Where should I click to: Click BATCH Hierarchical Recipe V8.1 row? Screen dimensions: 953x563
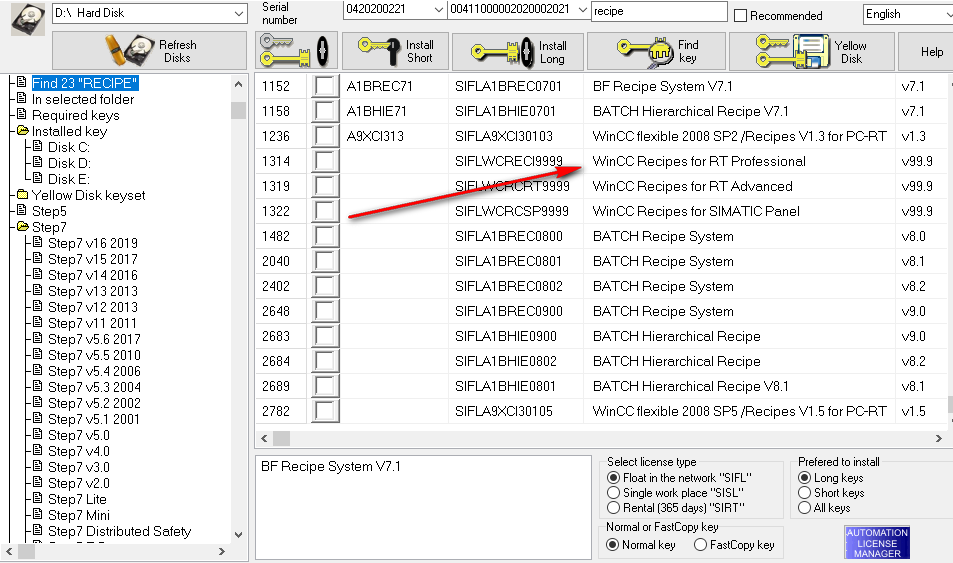pos(690,386)
